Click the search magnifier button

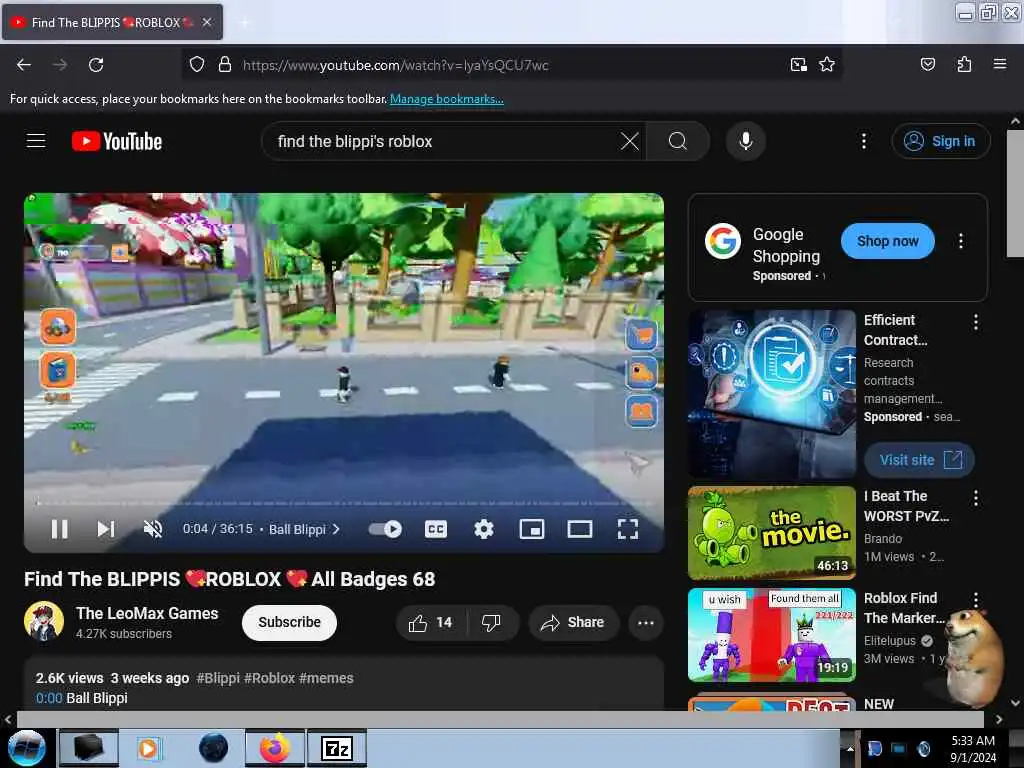tap(678, 141)
